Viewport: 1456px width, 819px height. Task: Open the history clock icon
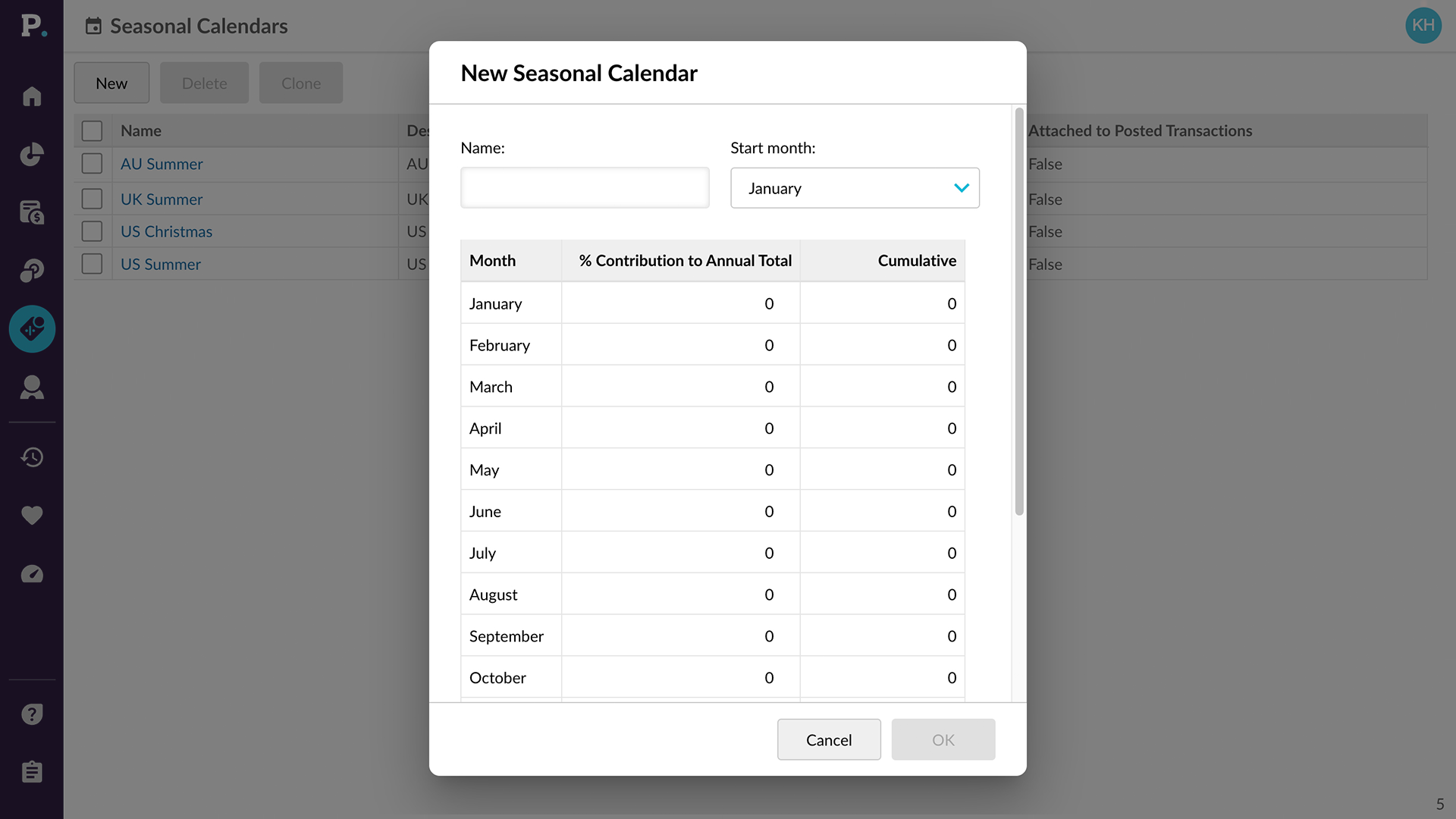coord(32,457)
